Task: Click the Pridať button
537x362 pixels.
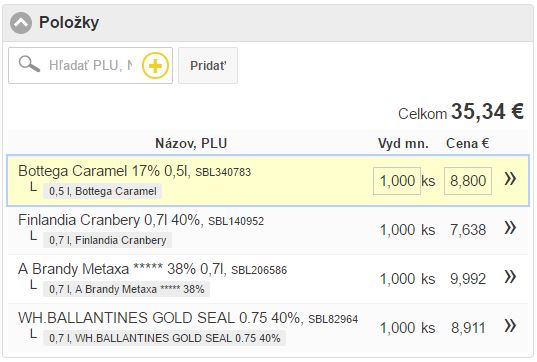Action: pos(208,65)
